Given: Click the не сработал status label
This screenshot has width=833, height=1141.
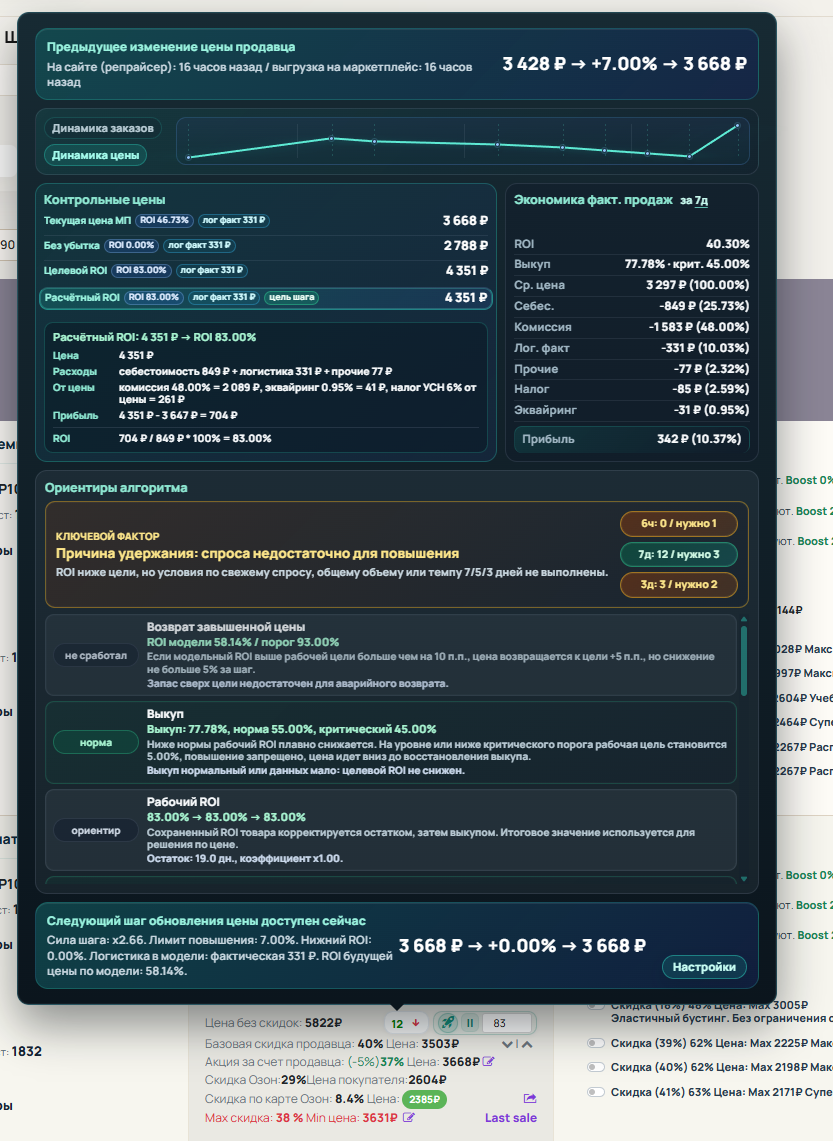Looking at the screenshot, I should 95,656.
